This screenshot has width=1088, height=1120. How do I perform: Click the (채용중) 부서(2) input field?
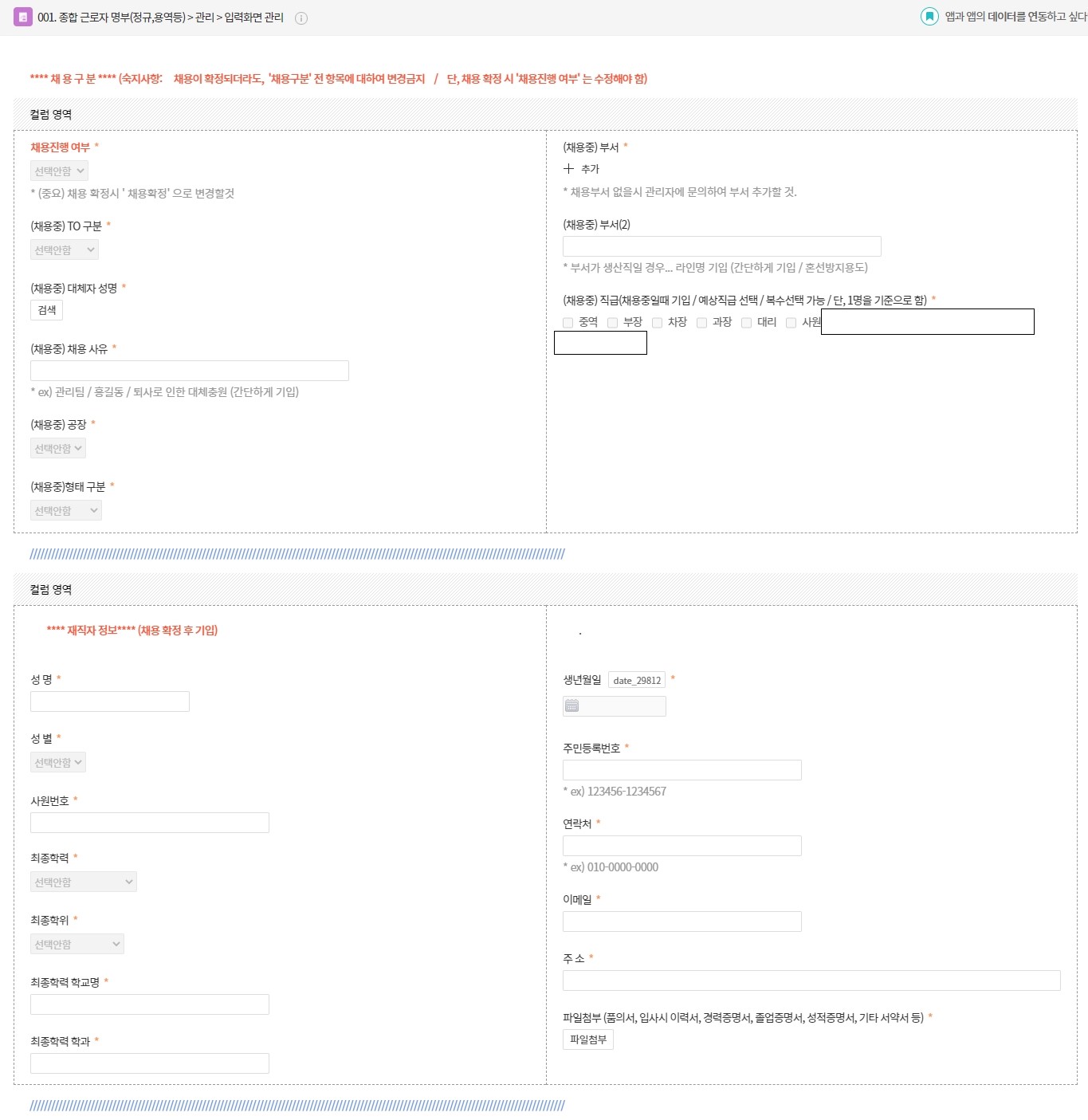tap(722, 246)
